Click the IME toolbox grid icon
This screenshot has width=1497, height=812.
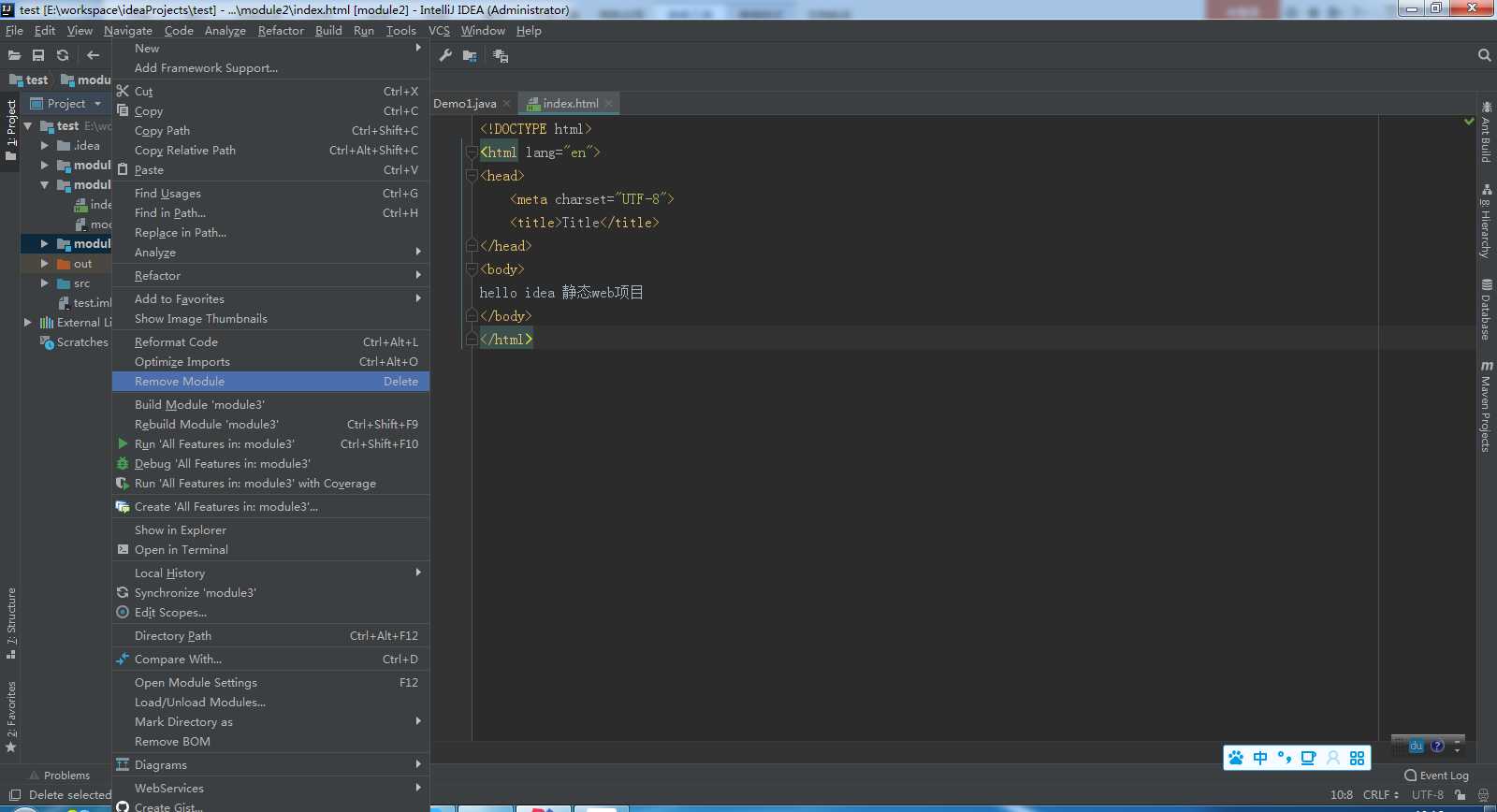click(1358, 758)
